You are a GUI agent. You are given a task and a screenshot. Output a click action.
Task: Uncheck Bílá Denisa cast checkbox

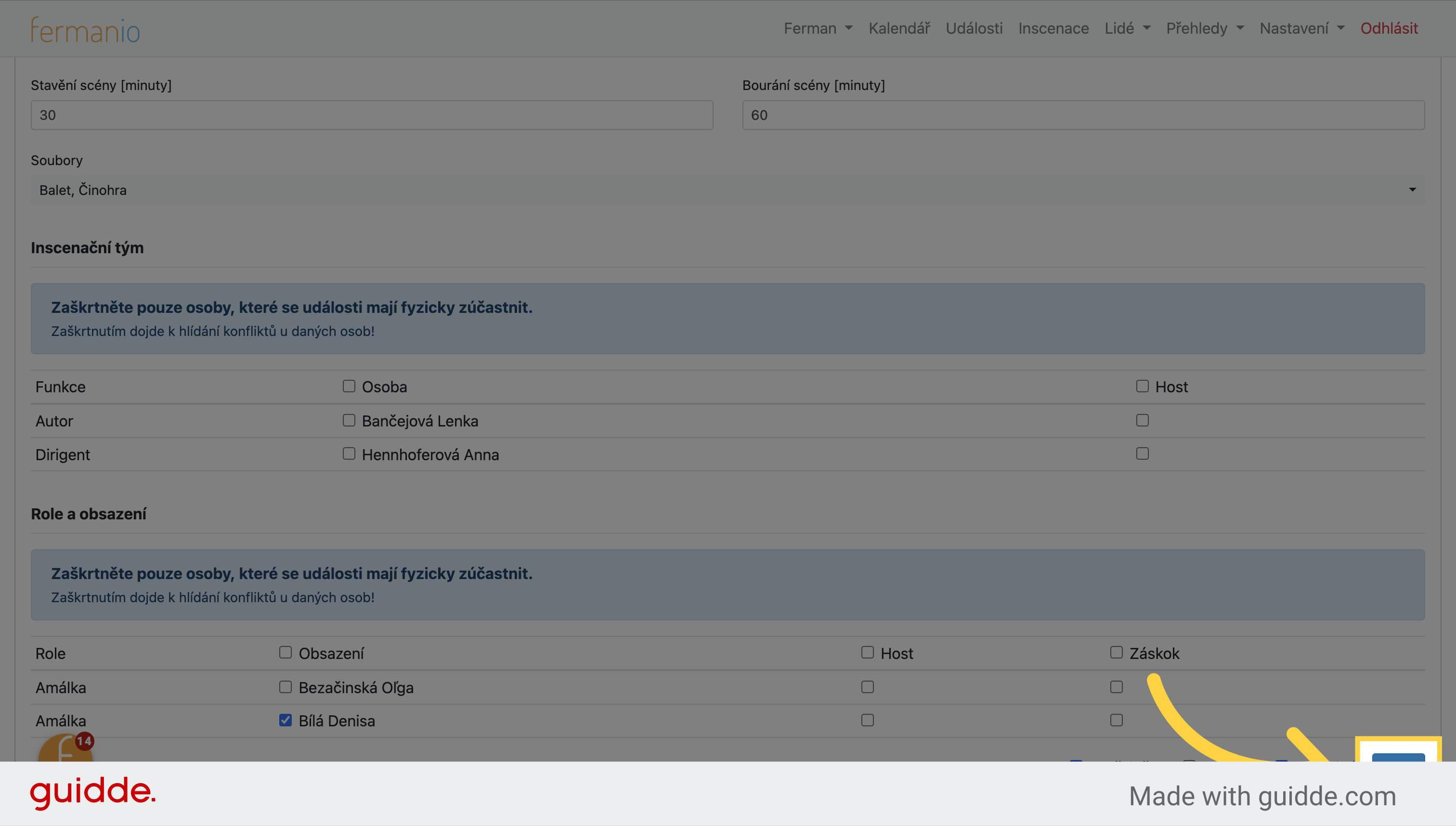[x=286, y=721]
